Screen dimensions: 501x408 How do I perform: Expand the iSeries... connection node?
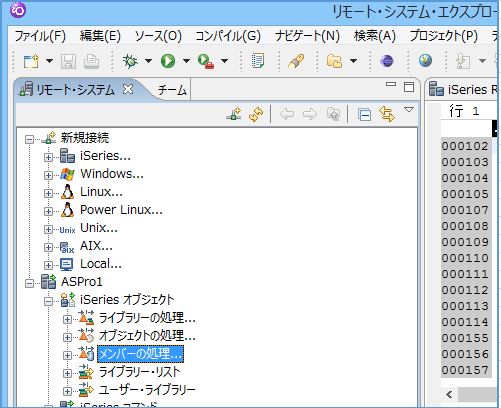point(48,157)
